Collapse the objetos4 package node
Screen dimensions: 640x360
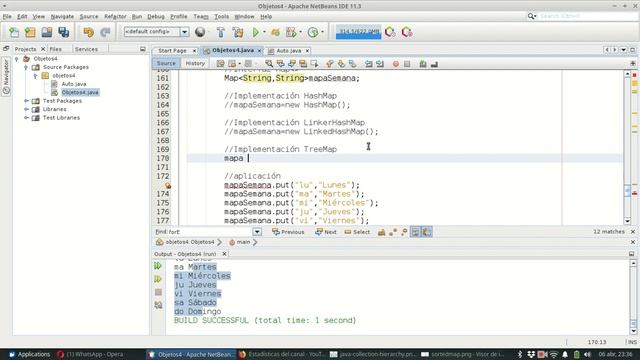pyautogui.click(x=35, y=76)
